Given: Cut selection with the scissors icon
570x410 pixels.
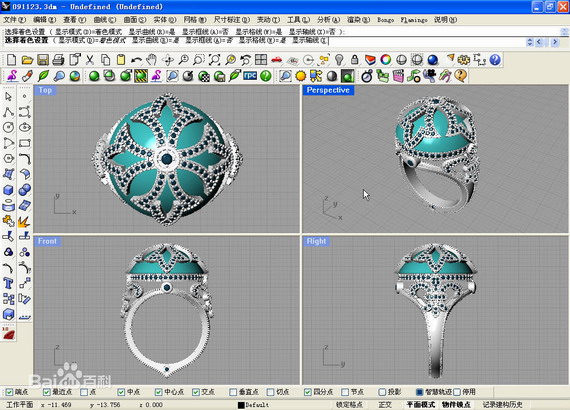Looking at the screenshot, I should tap(89, 60).
